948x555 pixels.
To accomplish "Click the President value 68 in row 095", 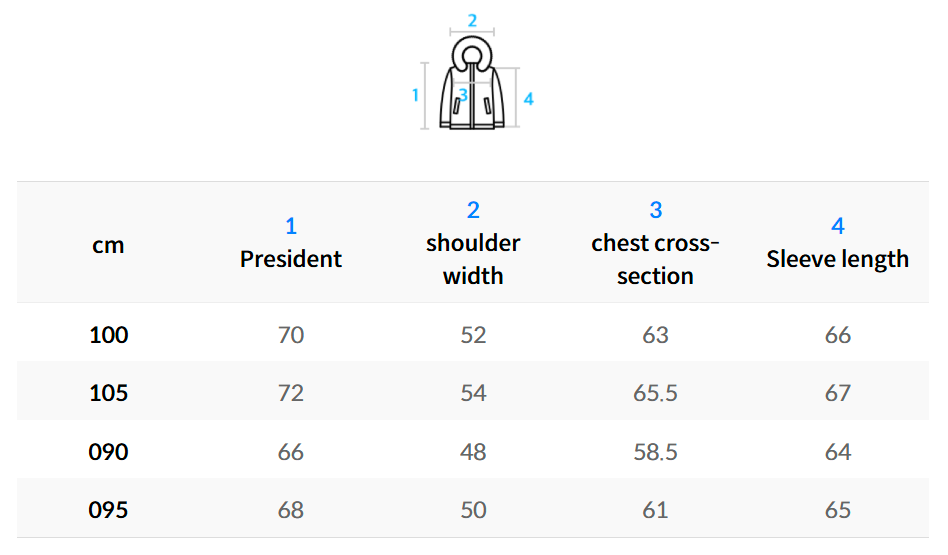I will (x=291, y=510).
